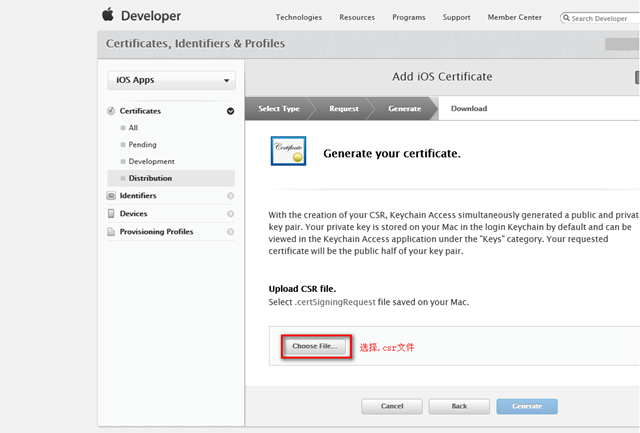Image resolution: width=640 pixels, height=433 pixels.
Task: Go to the Select Type step
Action: tap(278, 108)
